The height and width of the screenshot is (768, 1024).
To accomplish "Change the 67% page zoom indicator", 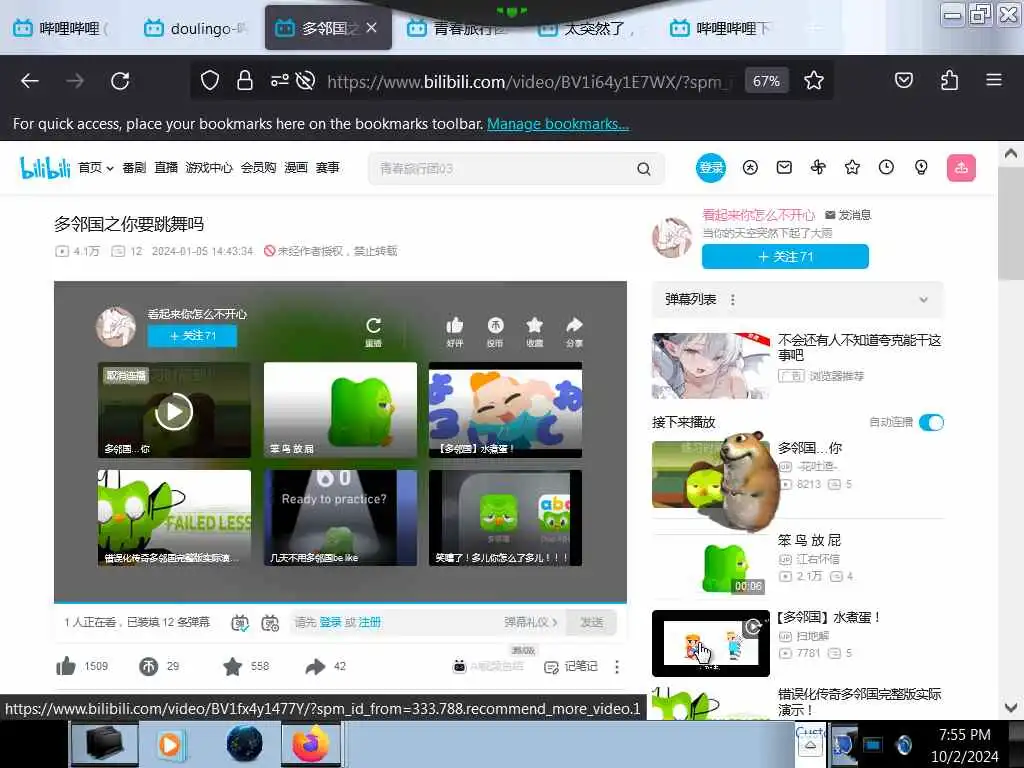I will click(766, 81).
